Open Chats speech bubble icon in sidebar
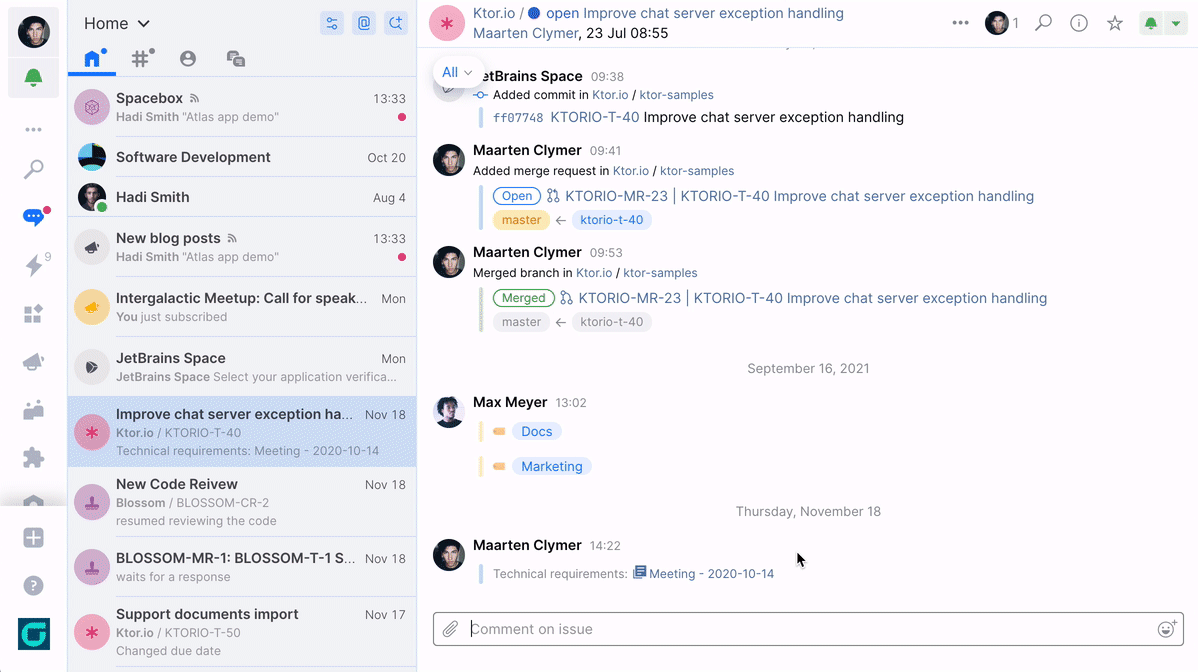 click(x=34, y=217)
